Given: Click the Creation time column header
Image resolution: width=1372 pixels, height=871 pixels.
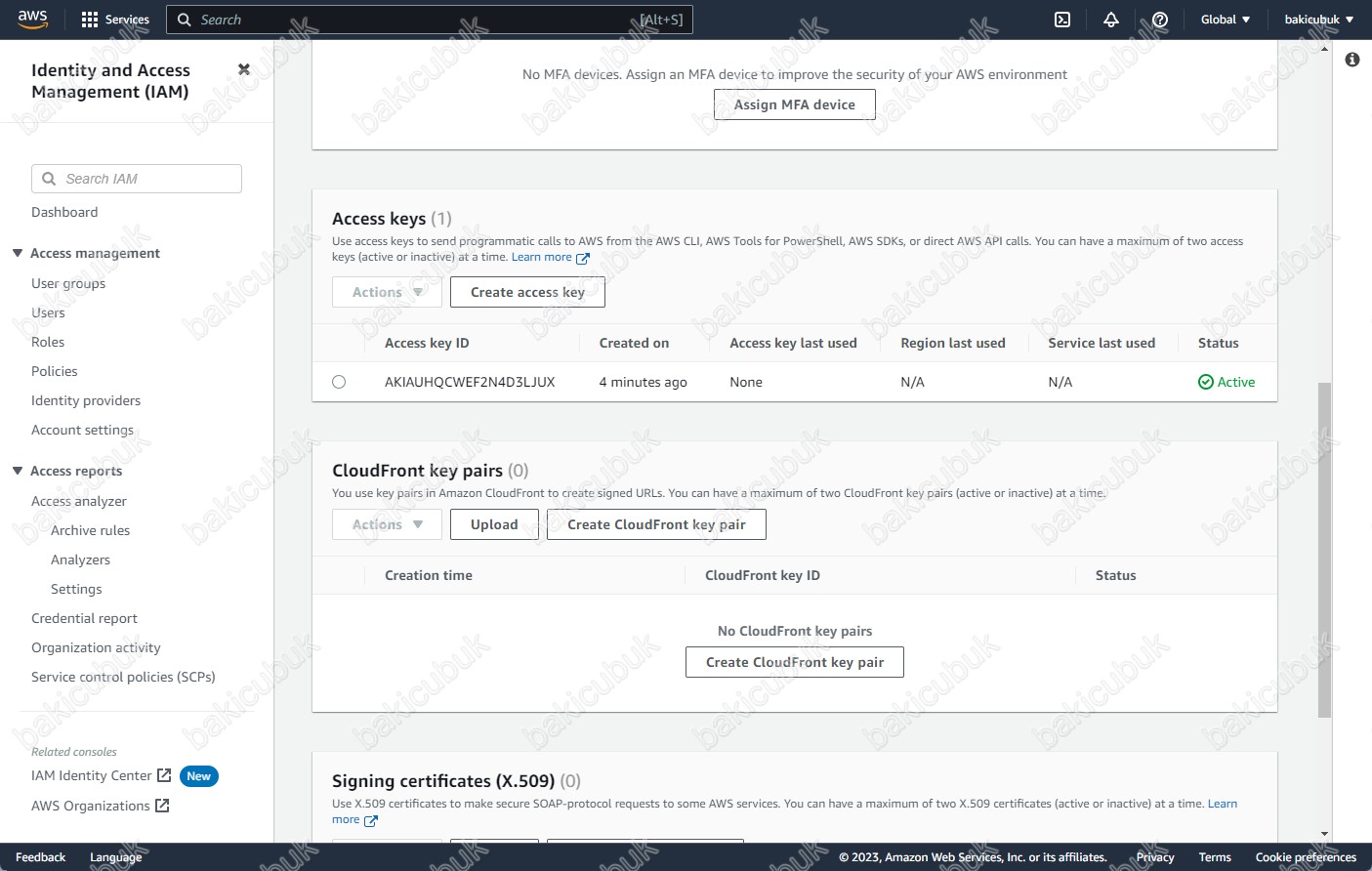Looking at the screenshot, I should click(x=429, y=575).
